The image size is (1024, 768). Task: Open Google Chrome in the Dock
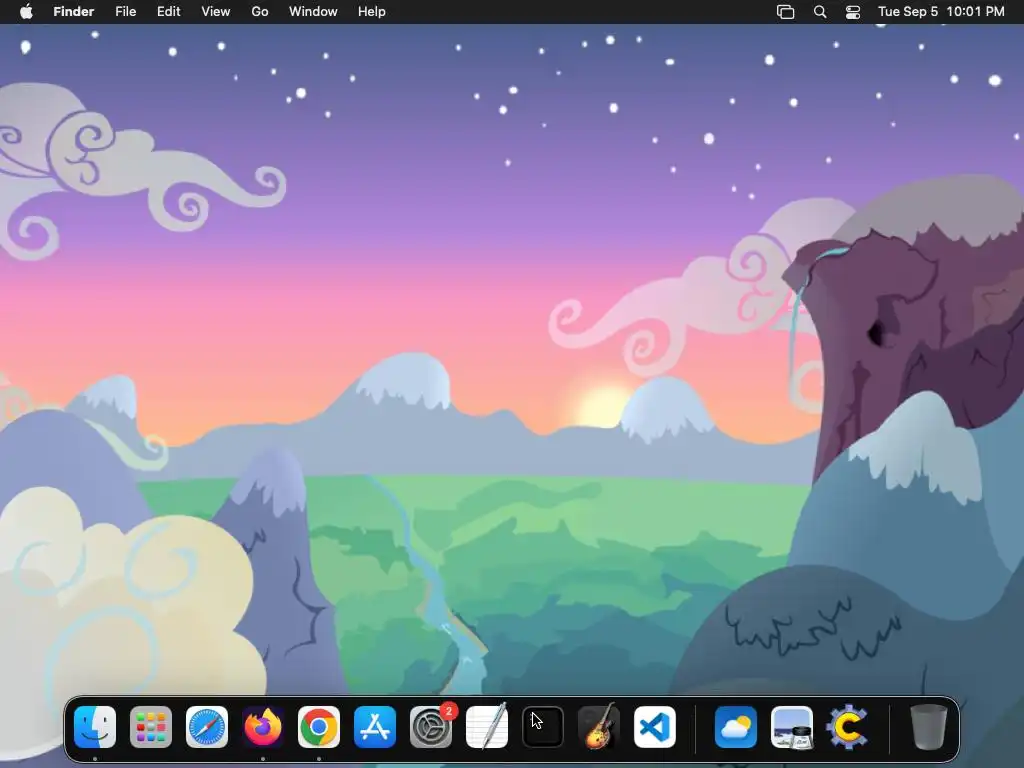click(x=319, y=727)
